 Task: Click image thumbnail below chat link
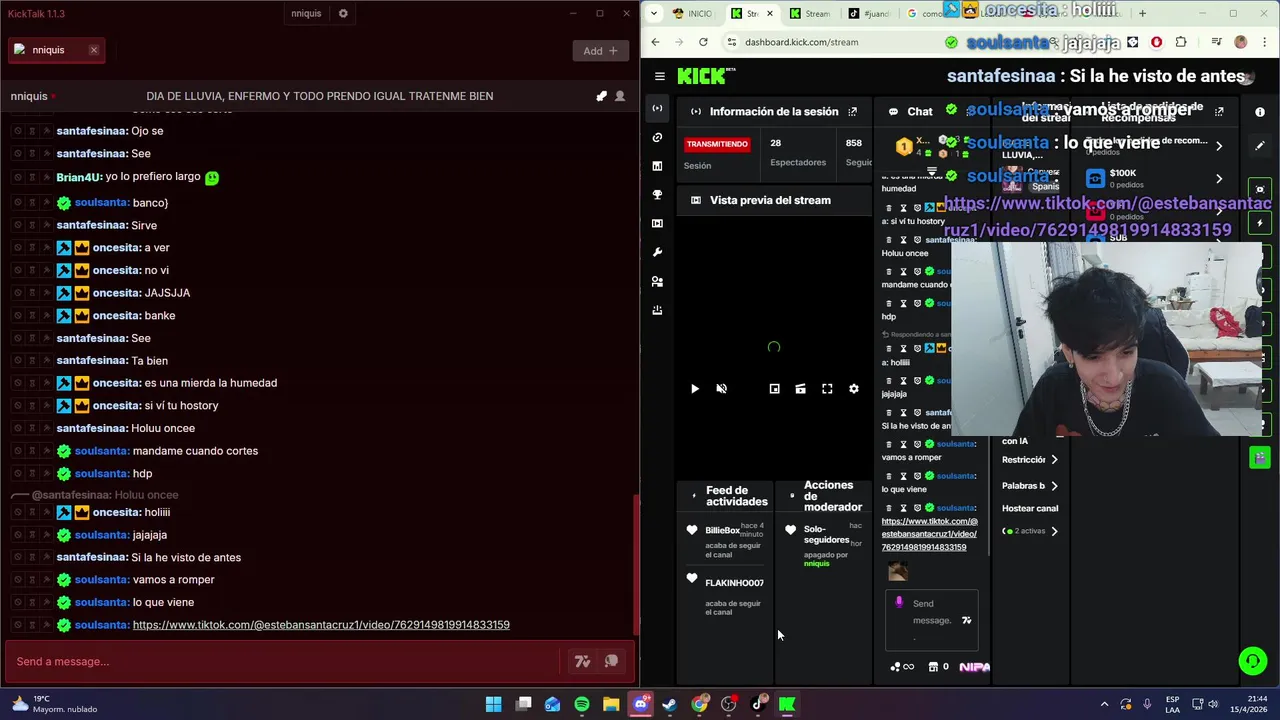(897, 571)
